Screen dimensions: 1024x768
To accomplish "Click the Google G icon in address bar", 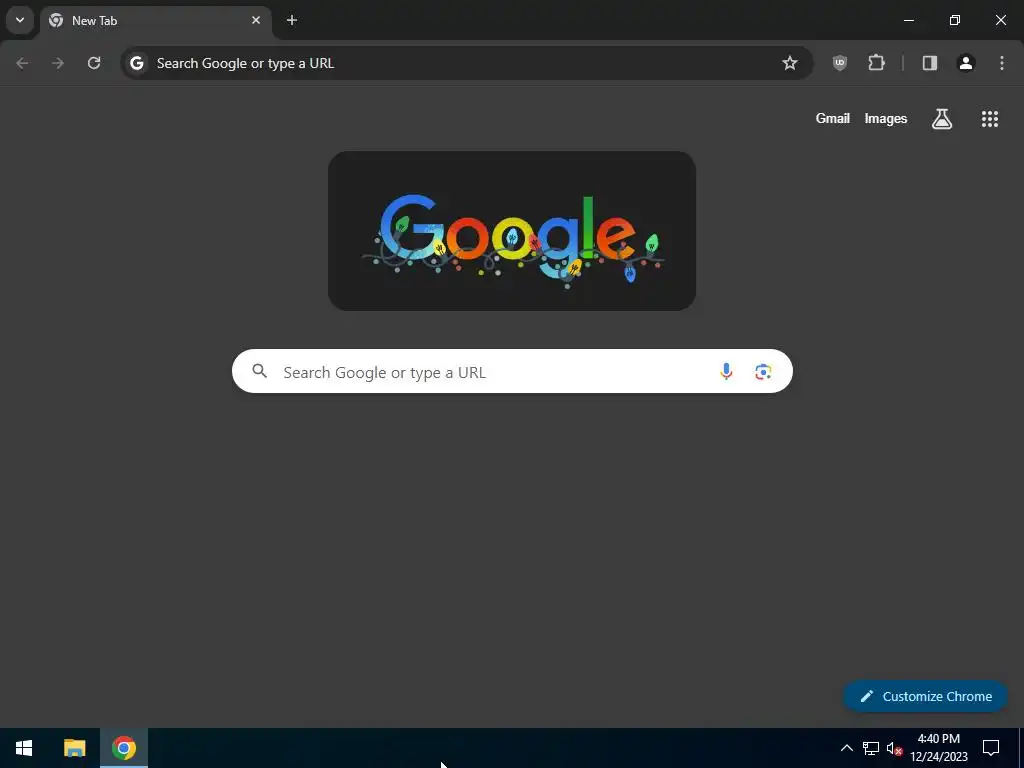I will 136,63.
